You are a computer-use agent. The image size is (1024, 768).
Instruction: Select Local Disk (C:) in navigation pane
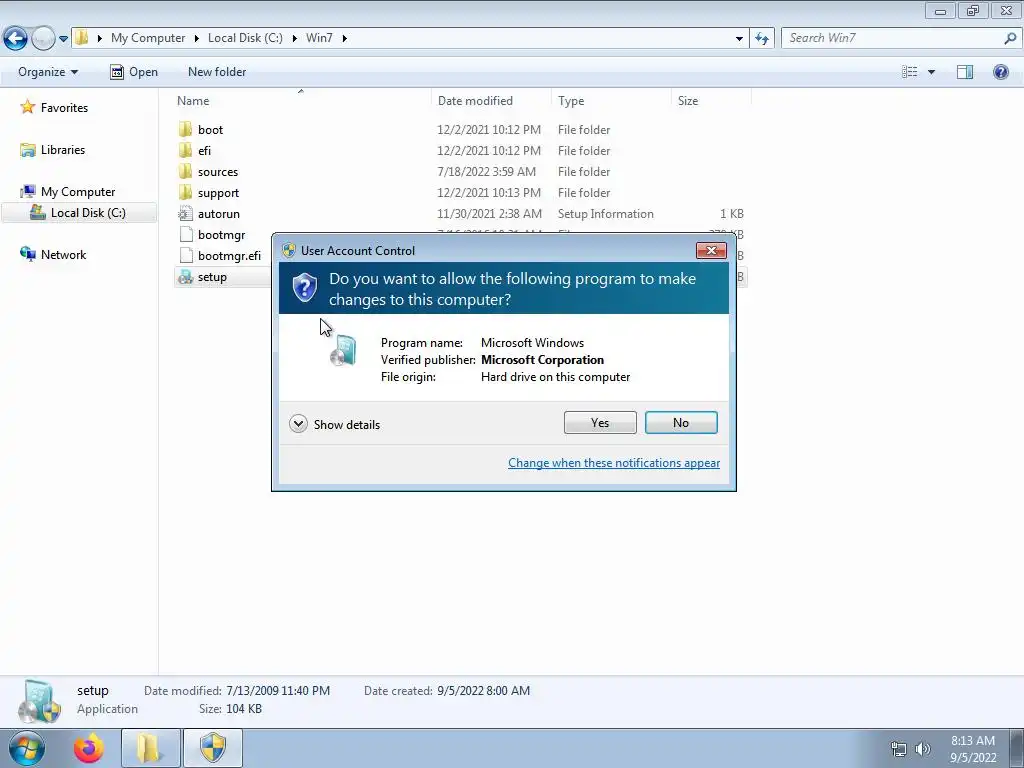click(x=79, y=213)
